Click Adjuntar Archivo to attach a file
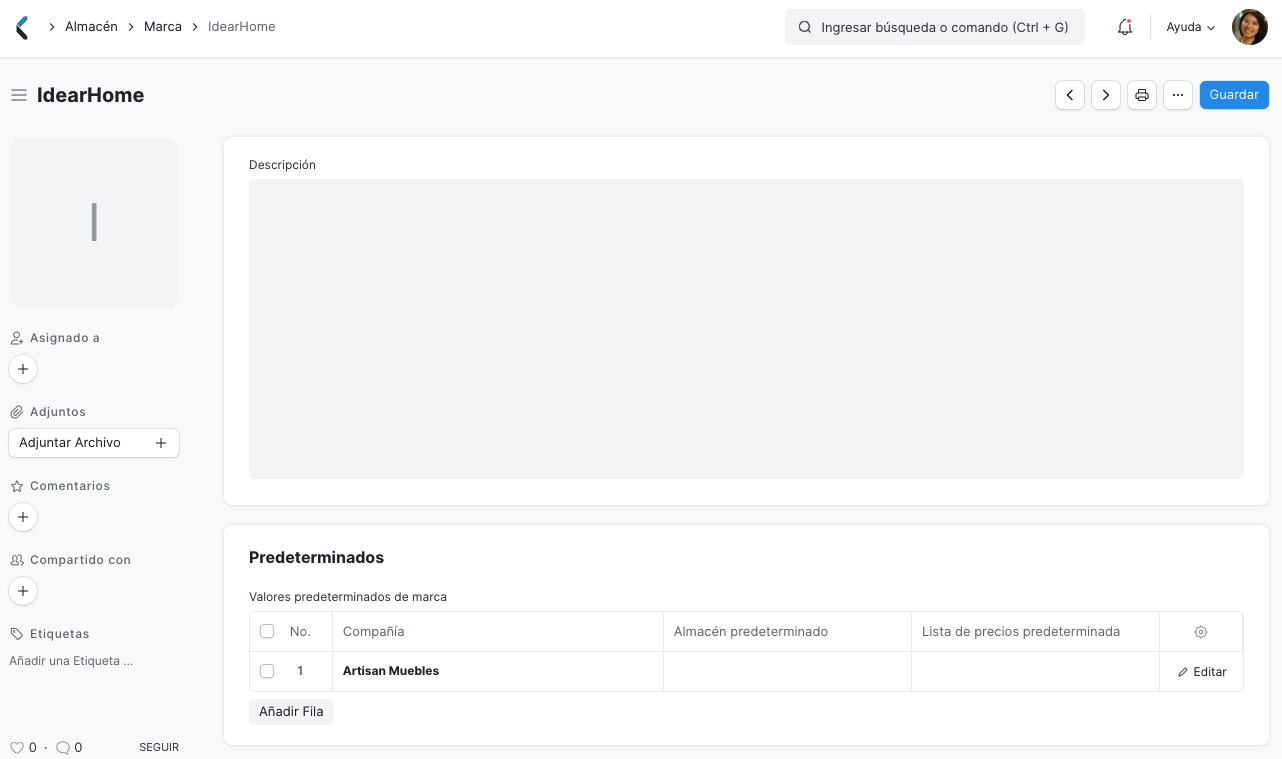This screenshot has height=759, width=1282. [x=94, y=443]
